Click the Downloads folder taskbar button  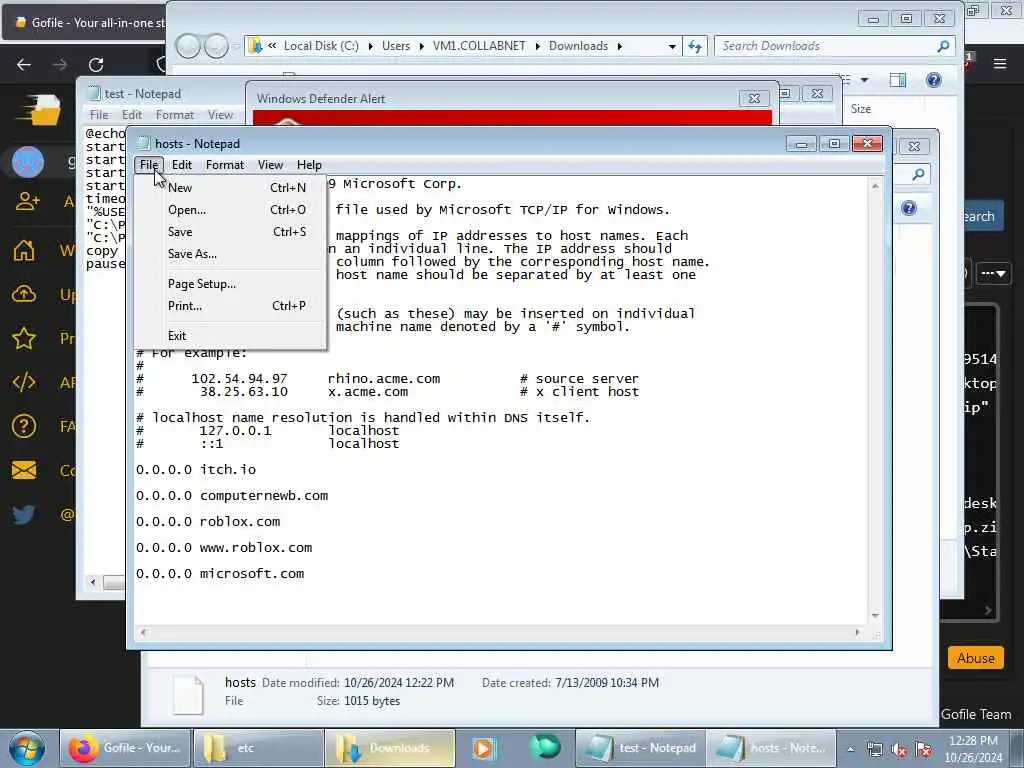point(389,748)
